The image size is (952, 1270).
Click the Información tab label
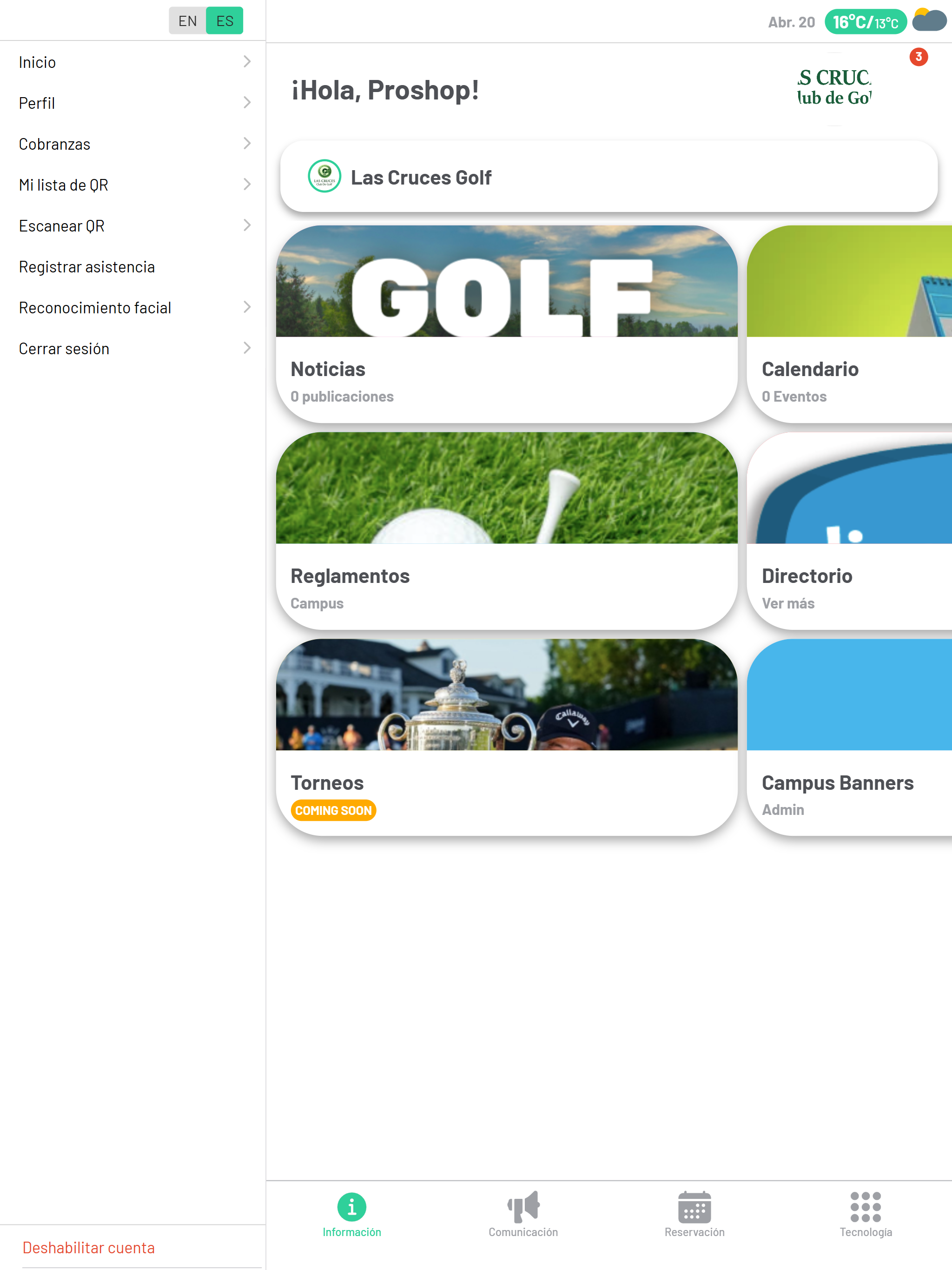352,1232
